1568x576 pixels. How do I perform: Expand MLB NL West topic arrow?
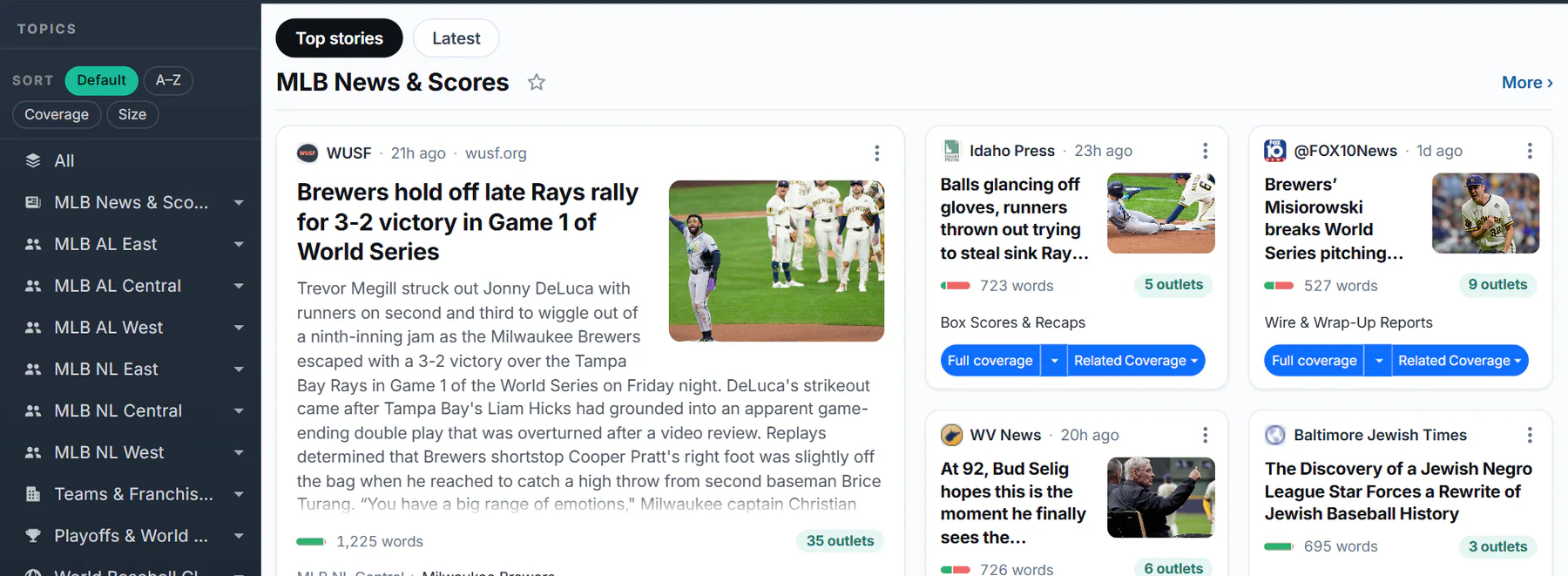pyautogui.click(x=239, y=452)
